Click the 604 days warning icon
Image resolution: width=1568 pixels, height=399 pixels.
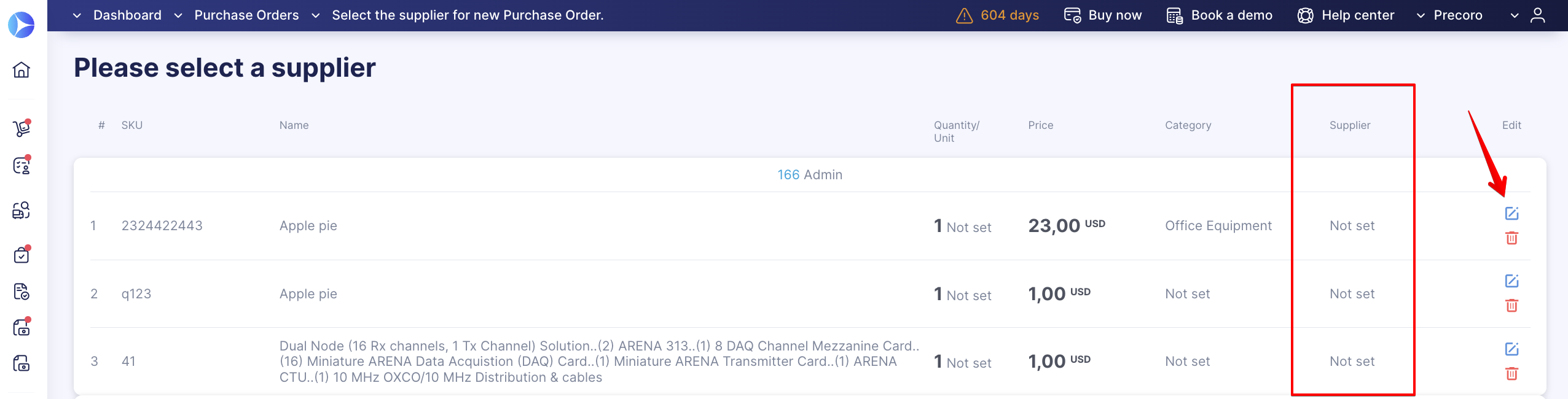tap(964, 15)
